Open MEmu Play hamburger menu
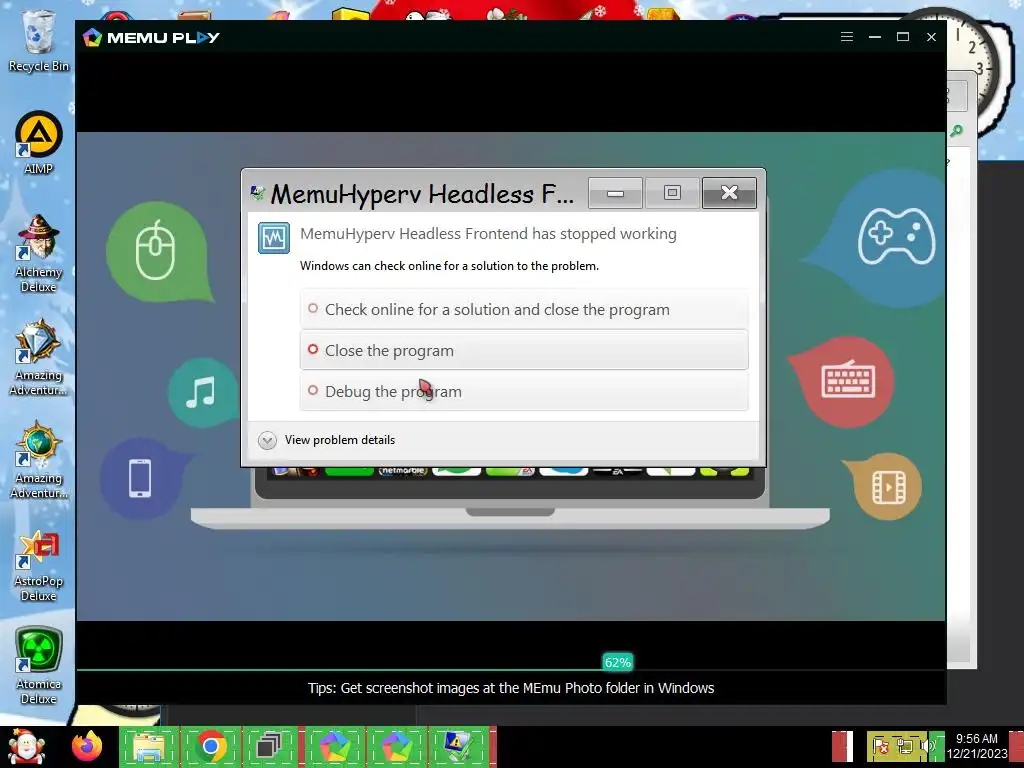This screenshot has height=768, width=1024. point(847,37)
